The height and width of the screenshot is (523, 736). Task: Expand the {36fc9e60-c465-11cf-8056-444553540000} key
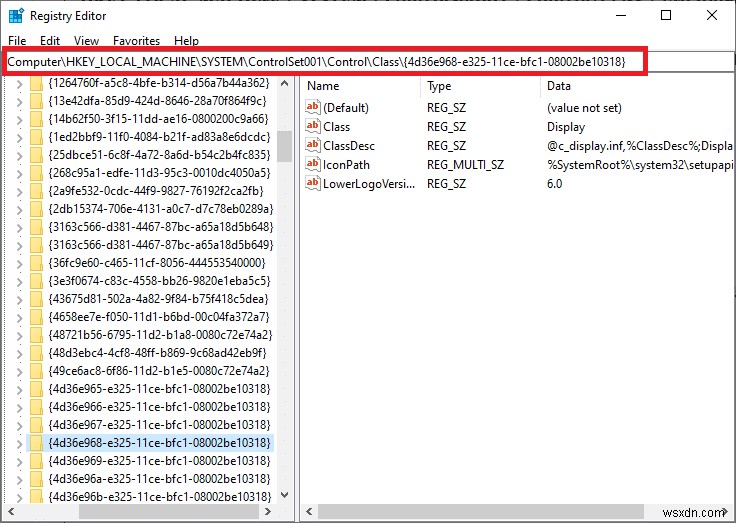(19, 264)
